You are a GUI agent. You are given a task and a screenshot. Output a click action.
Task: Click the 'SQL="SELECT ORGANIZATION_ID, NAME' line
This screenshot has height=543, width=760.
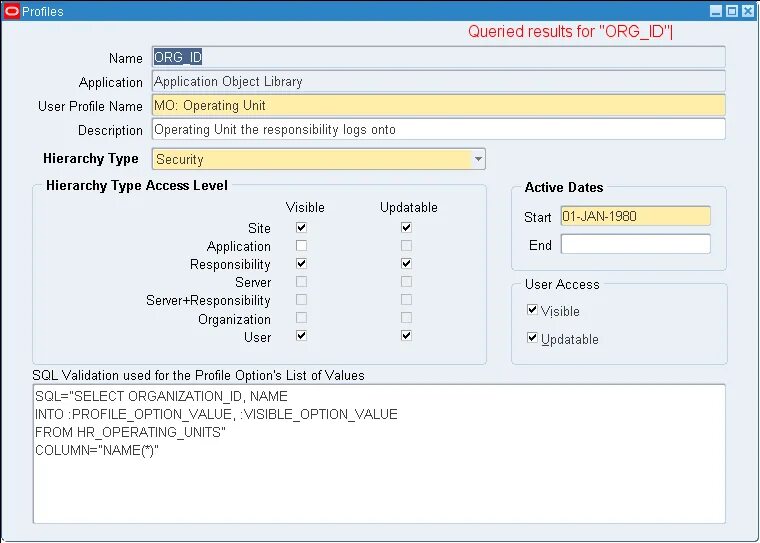point(161,396)
